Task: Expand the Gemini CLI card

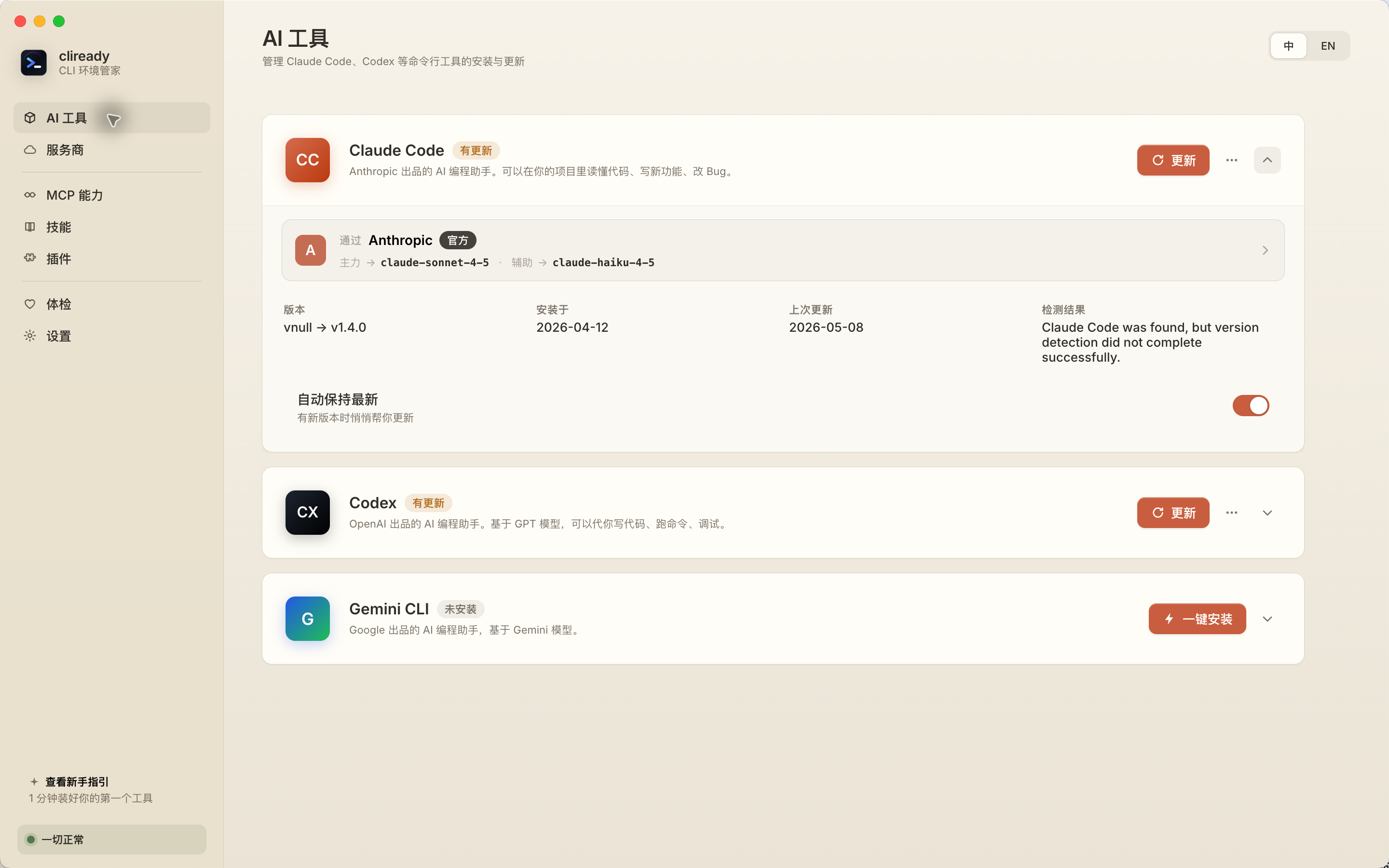Action: [1267, 618]
